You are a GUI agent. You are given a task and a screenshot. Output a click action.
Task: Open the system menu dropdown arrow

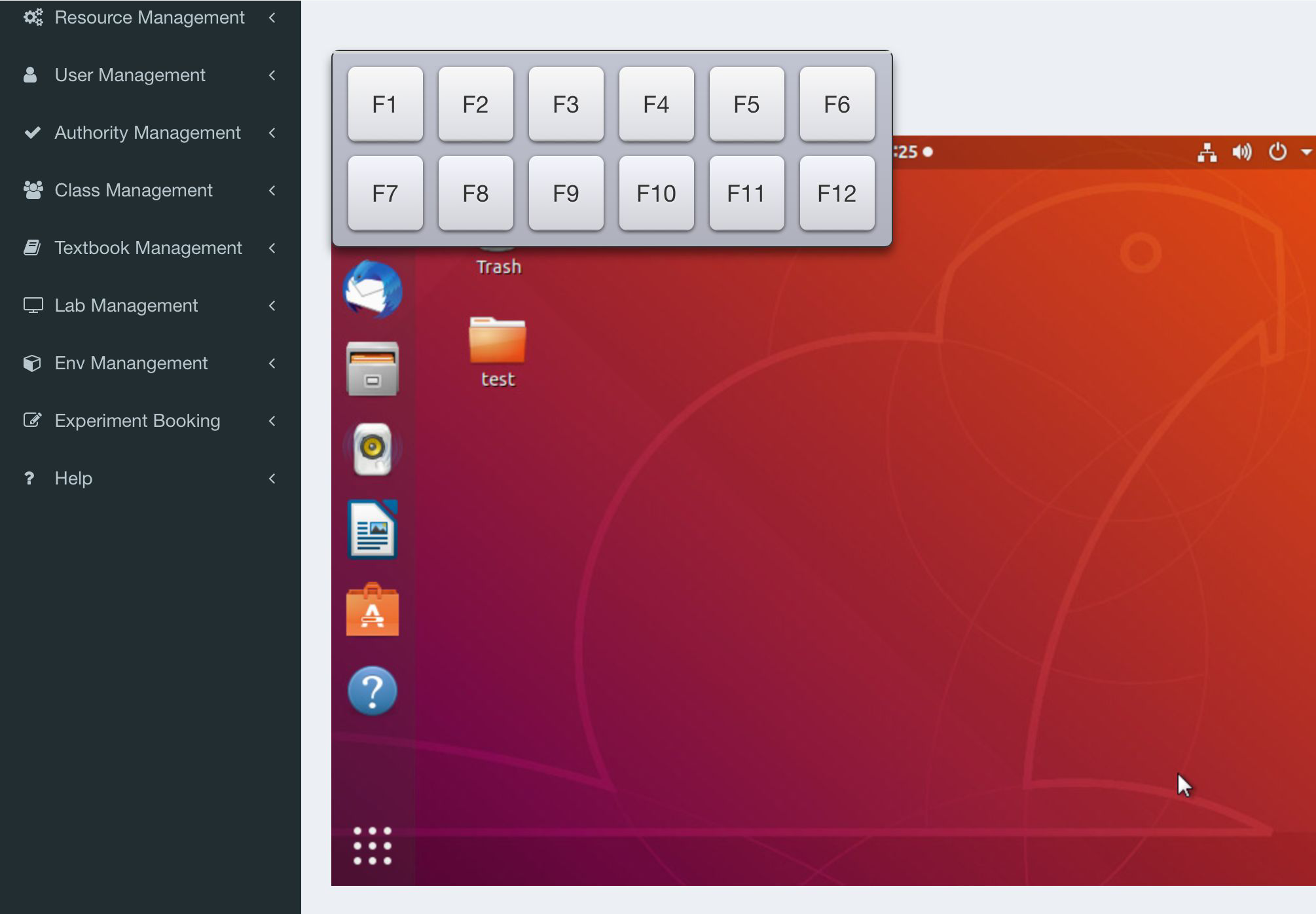coord(1306,152)
